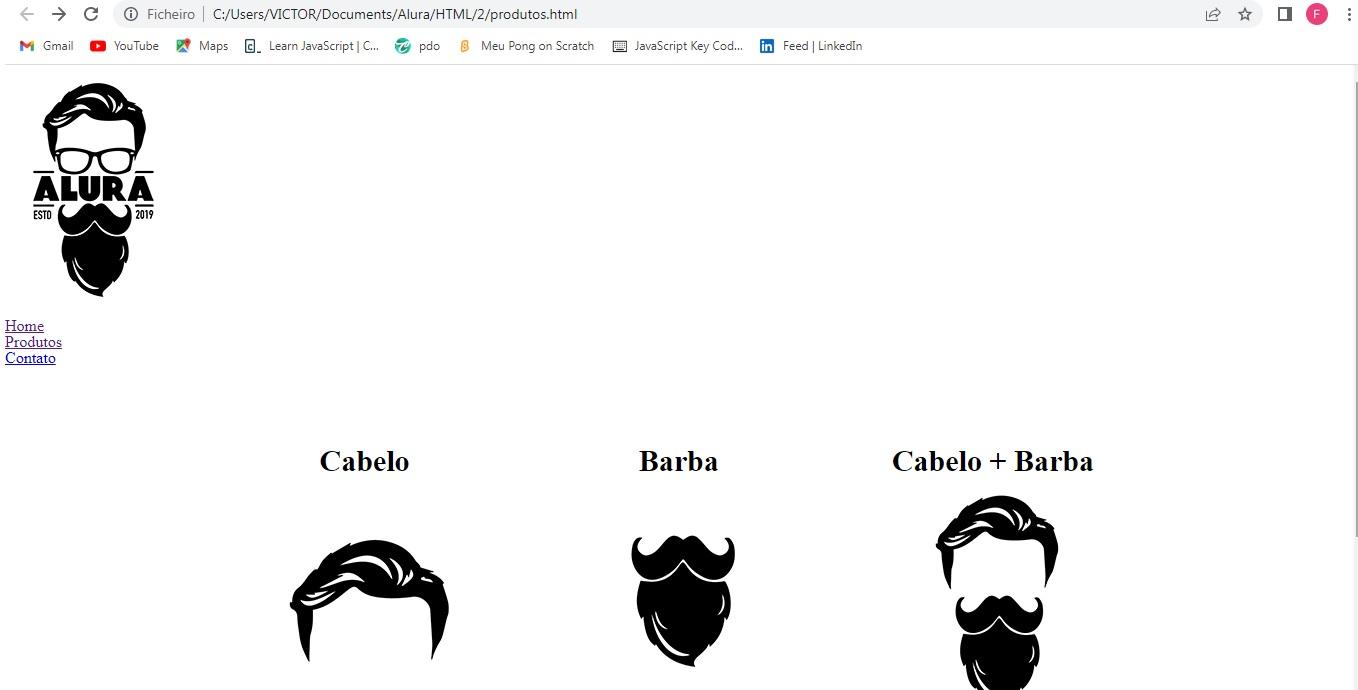Open the Maps bookmark

point(202,46)
